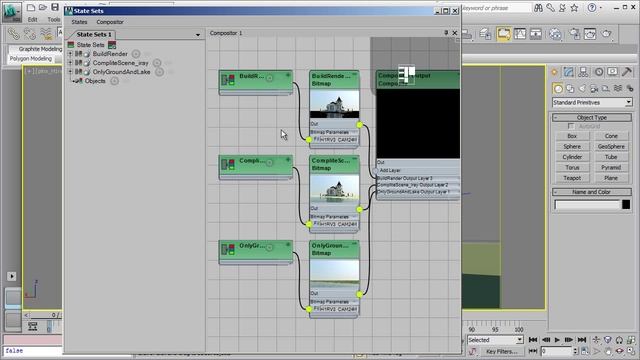Select the Space Warps category icon
The width and height of the screenshot is (640, 360).
pos(618,88)
